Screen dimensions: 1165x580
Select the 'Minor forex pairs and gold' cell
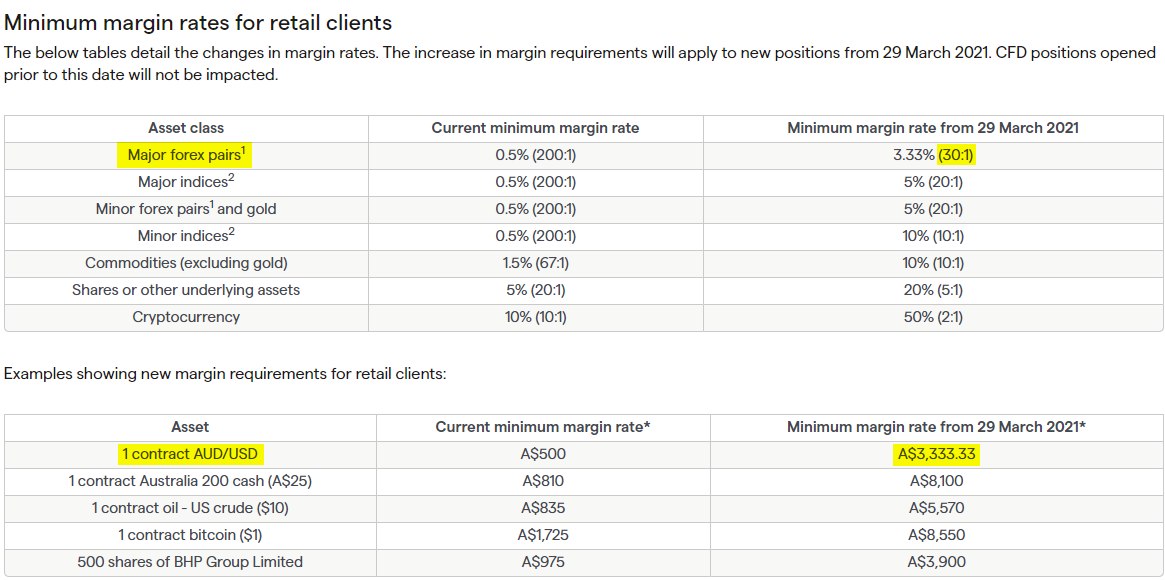coord(186,209)
